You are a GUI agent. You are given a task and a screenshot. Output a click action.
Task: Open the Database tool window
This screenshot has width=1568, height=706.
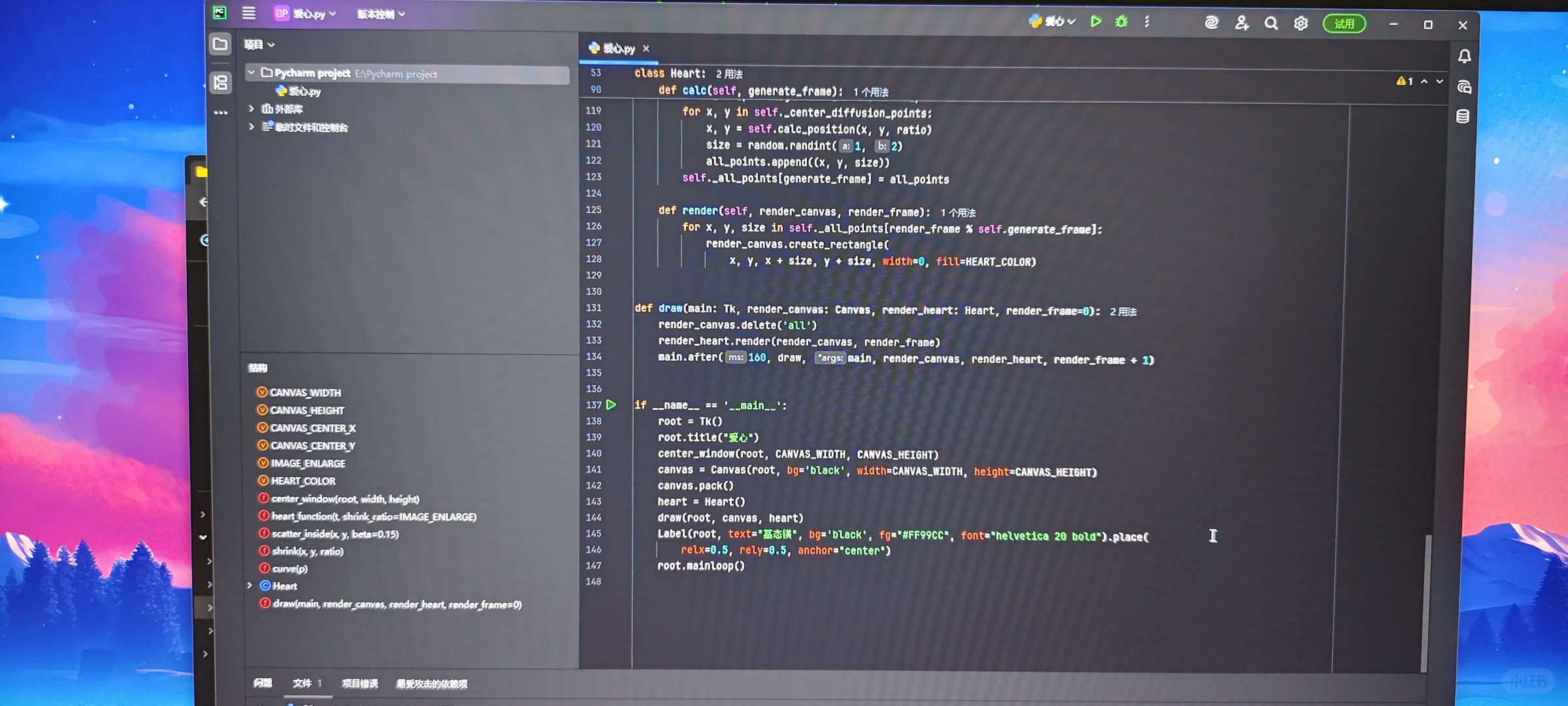[1463, 116]
